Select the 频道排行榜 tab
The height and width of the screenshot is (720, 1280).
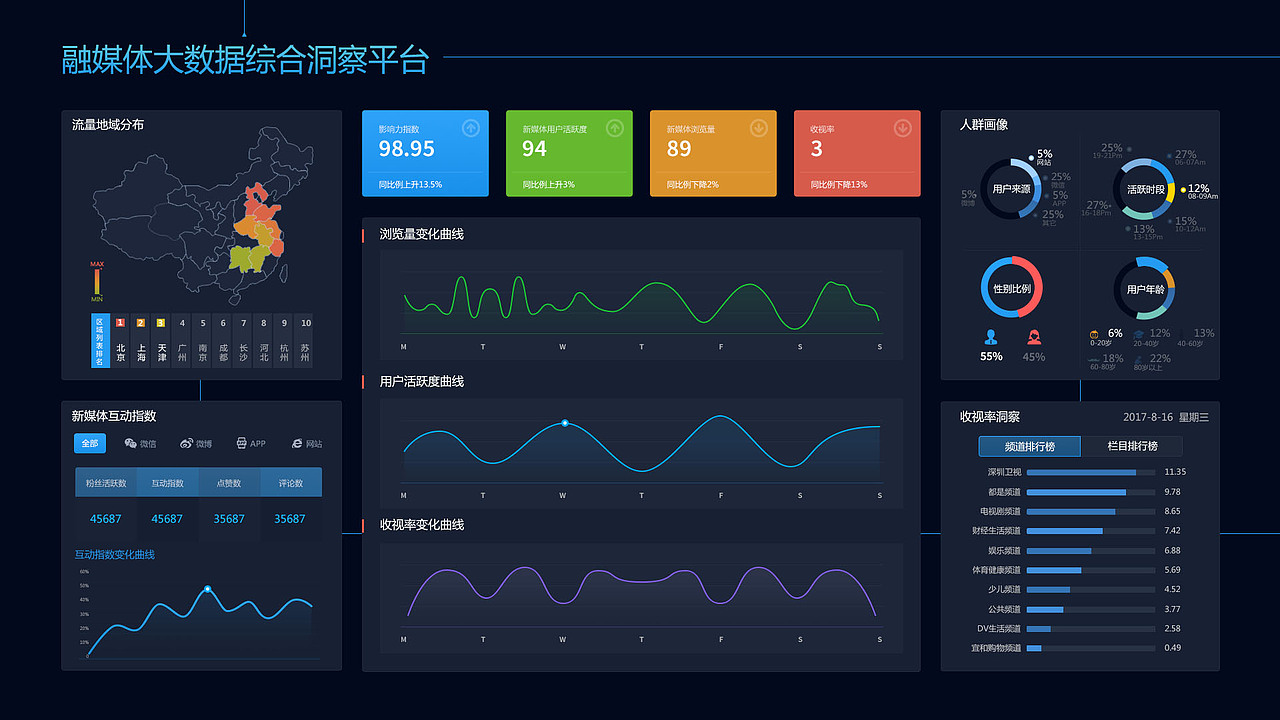(1031, 446)
